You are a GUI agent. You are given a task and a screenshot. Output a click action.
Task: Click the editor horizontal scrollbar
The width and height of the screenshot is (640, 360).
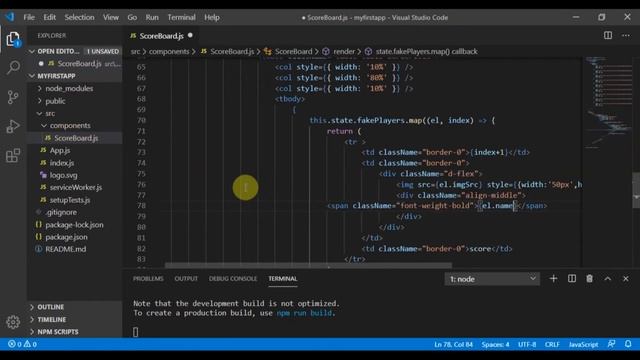(308, 266)
